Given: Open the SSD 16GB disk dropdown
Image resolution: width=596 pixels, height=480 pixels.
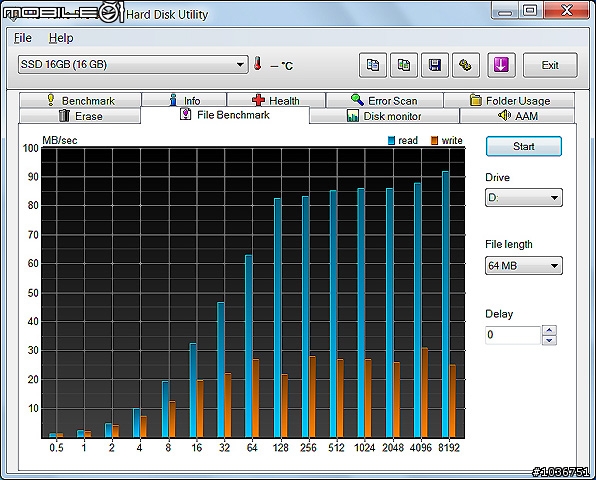Looking at the screenshot, I should [133, 65].
